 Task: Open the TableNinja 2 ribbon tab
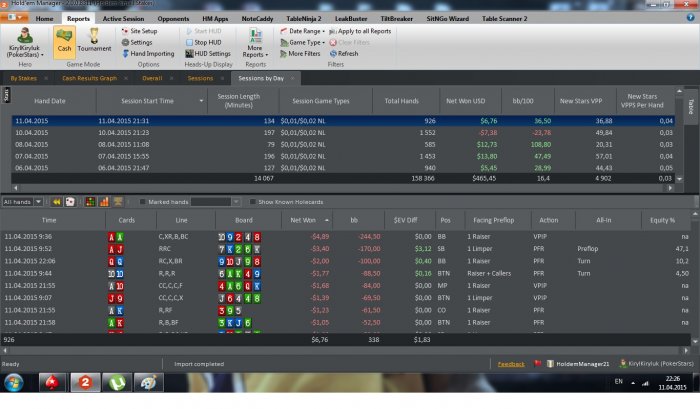[304, 19]
